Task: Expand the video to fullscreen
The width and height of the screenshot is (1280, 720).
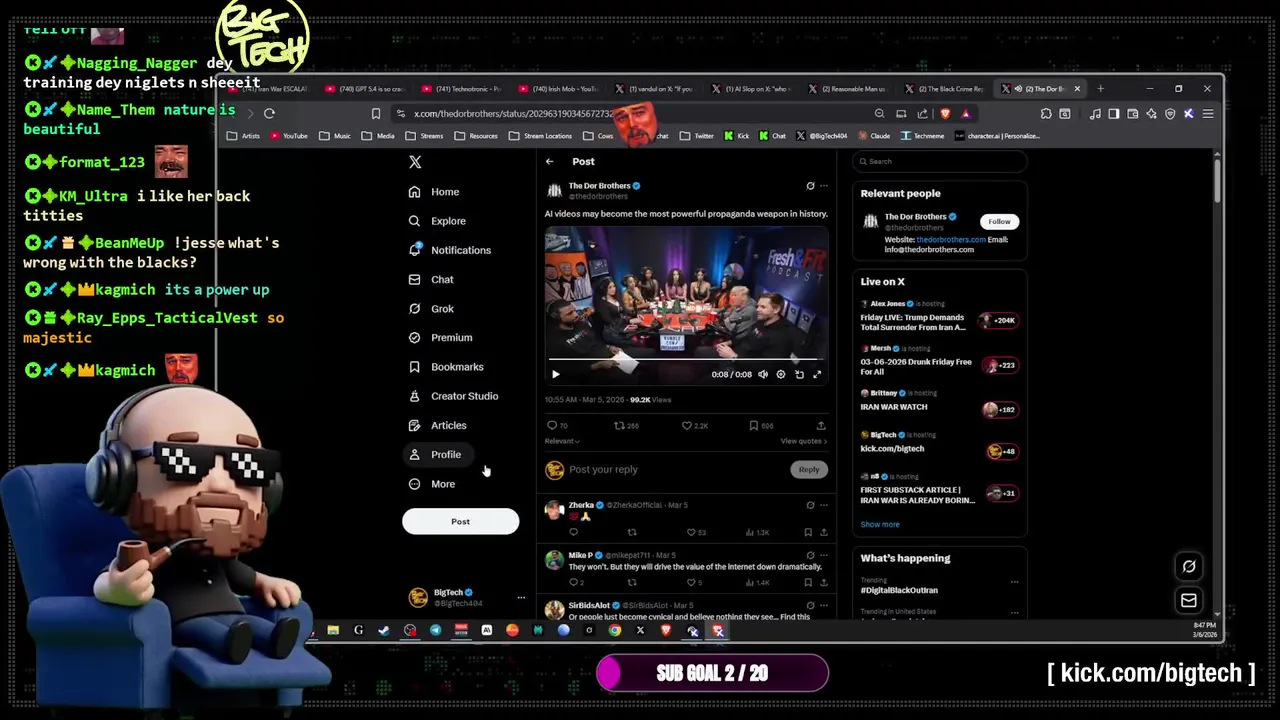Action: tap(817, 375)
